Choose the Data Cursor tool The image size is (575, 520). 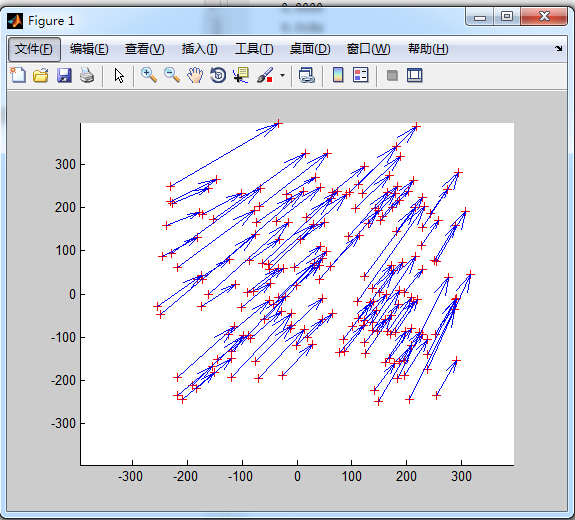[241, 76]
